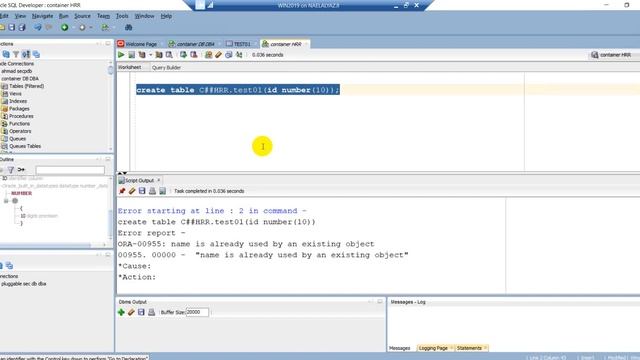Focus the Outline panel search field
Viewport: 640px width, 360px height.
pyautogui.click(x=70, y=170)
